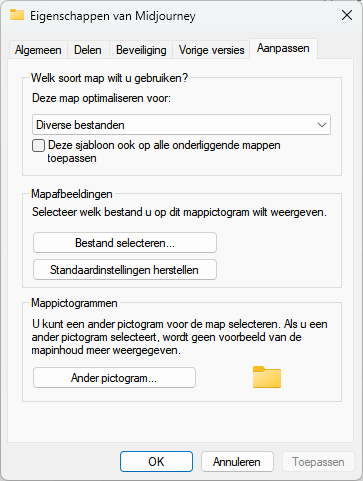The height and width of the screenshot is (481, 363).
Task: Close the Eigenschappen van Midjourney dialog
Action: pyautogui.click(x=347, y=15)
